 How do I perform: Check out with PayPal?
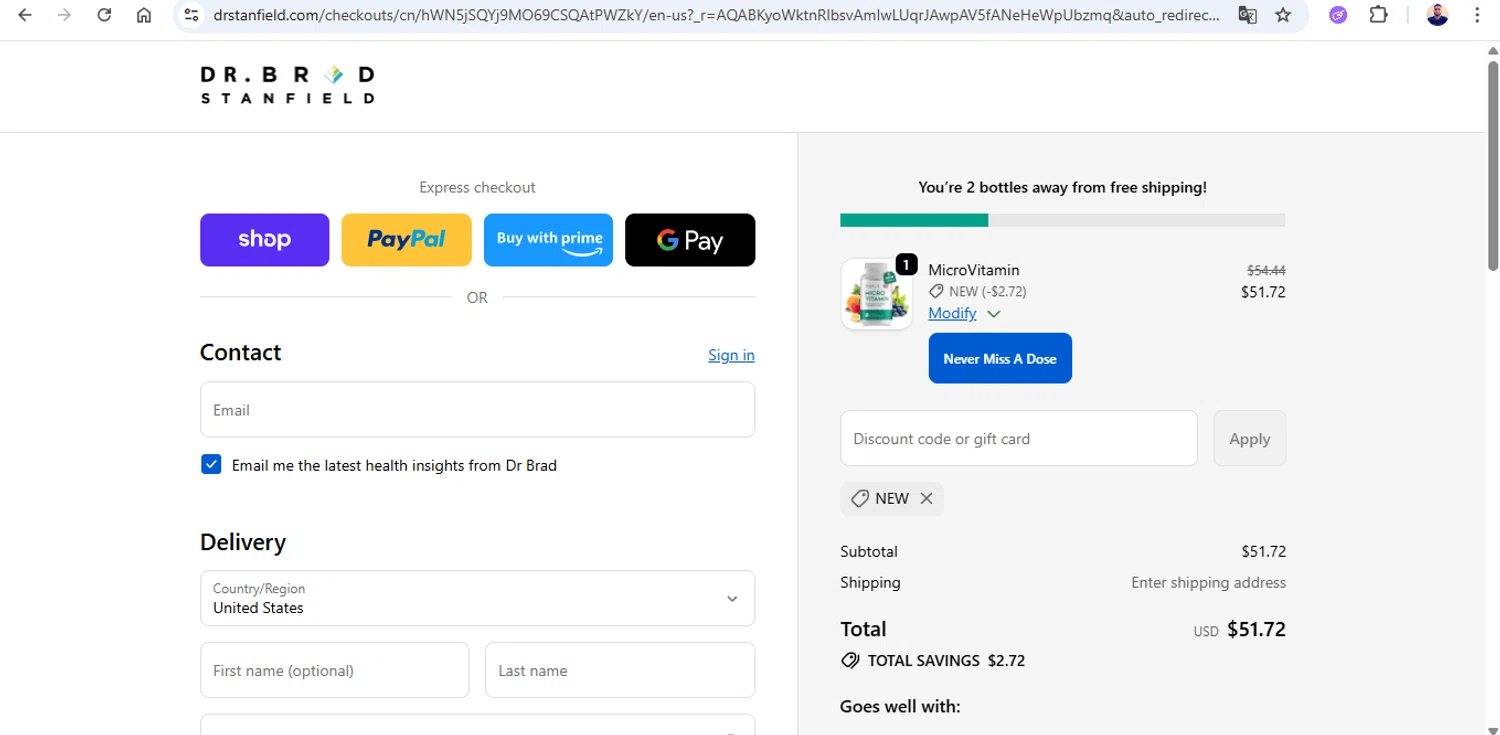click(x=406, y=240)
